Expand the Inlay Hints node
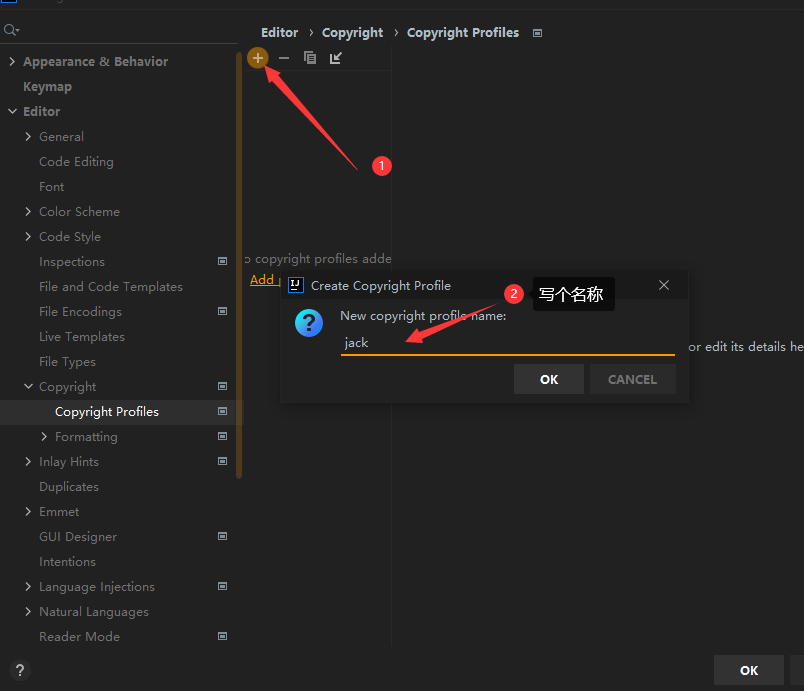The image size is (804, 691). click(x=28, y=461)
